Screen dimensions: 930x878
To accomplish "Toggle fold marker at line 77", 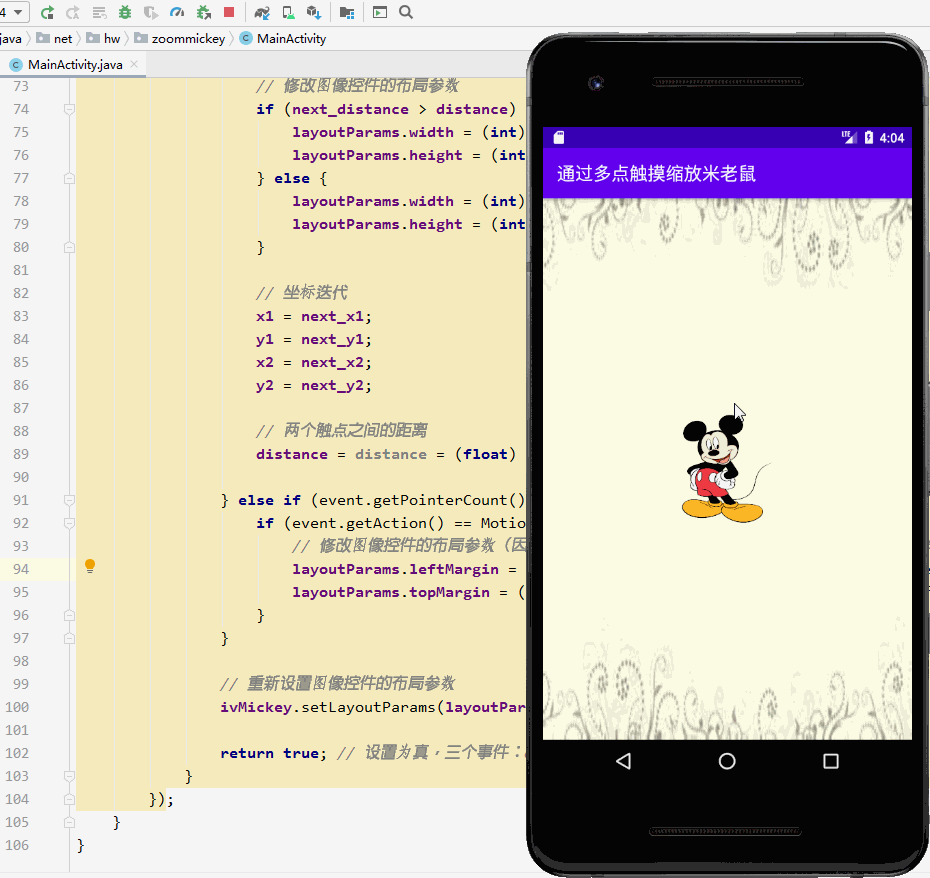I will click(x=69, y=178).
